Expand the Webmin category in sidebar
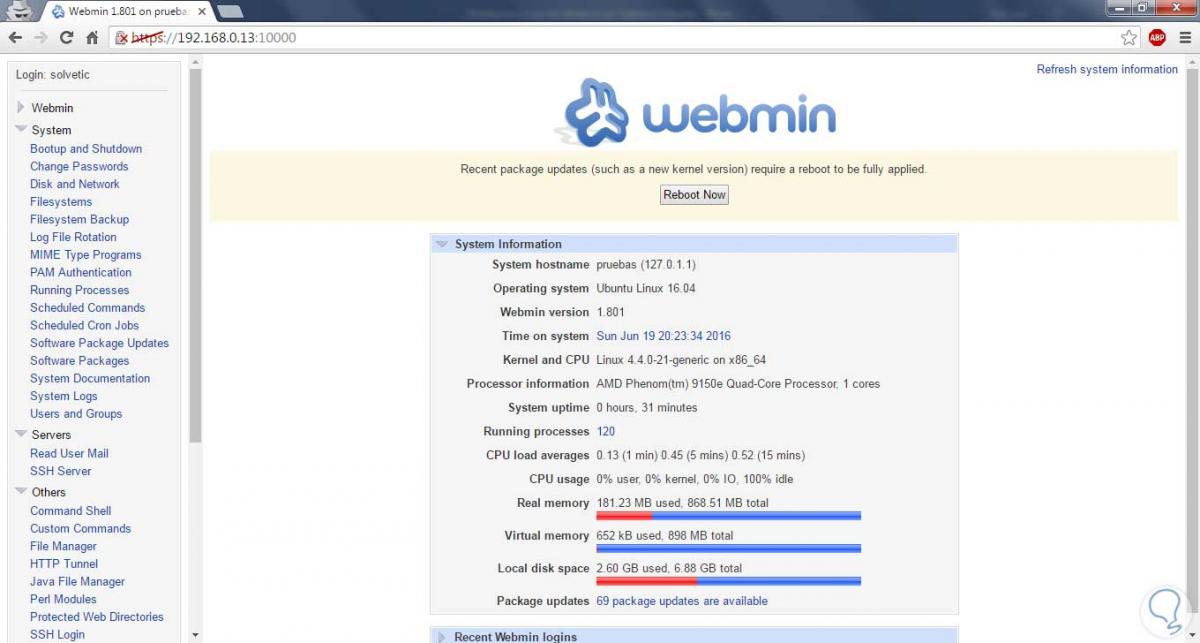 pos(21,107)
